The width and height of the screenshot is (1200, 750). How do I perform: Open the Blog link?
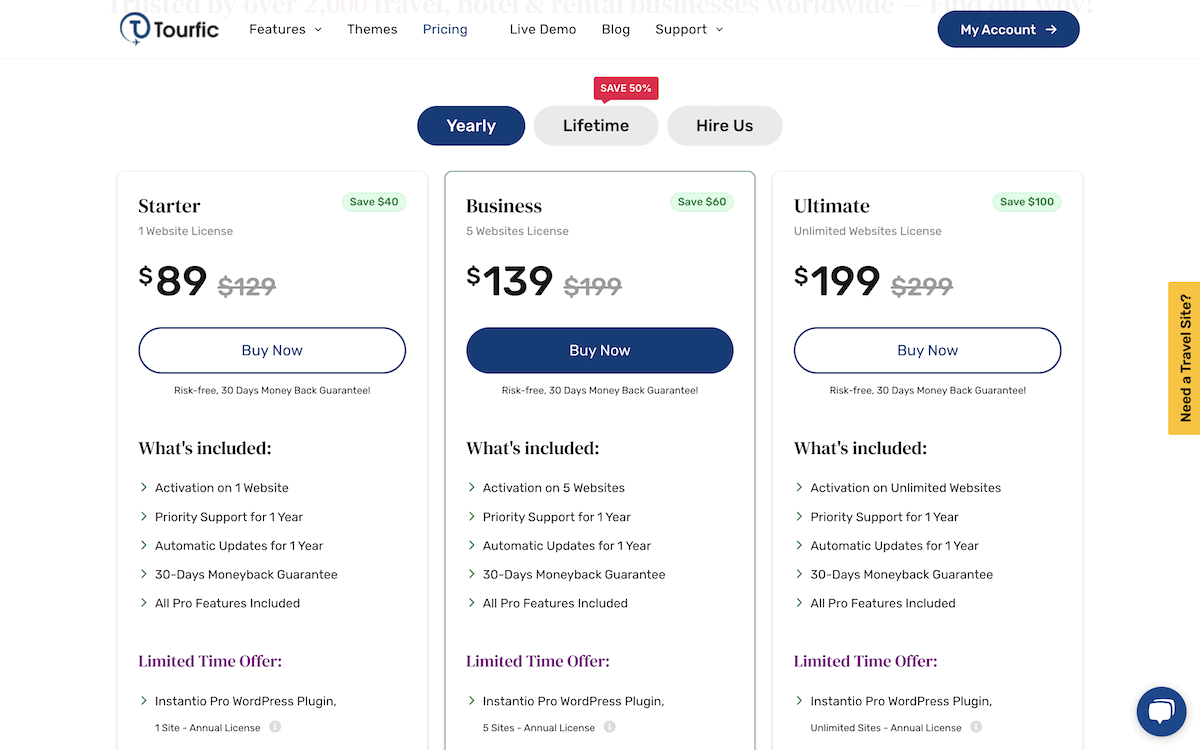[x=616, y=29]
